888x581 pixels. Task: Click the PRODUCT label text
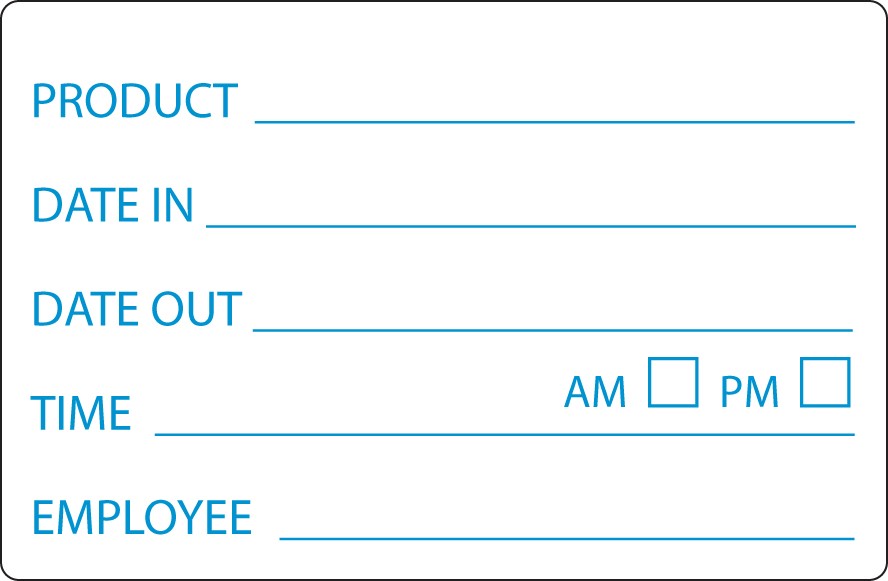(135, 101)
